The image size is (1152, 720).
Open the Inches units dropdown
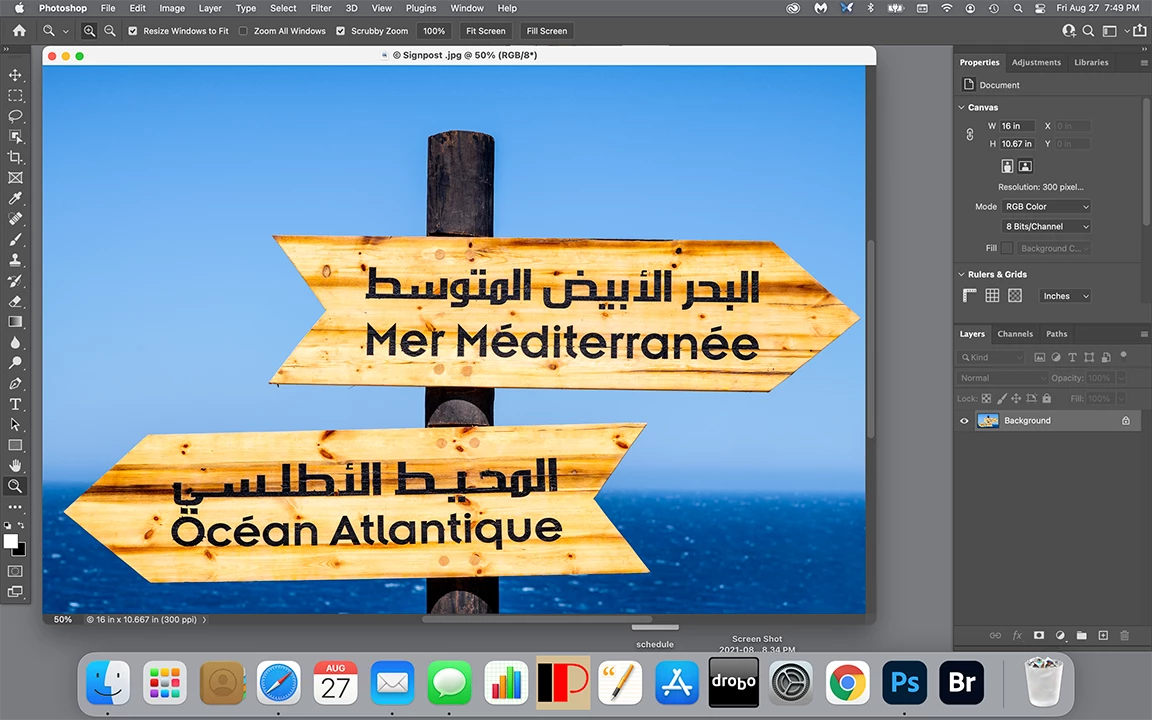[1065, 296]
